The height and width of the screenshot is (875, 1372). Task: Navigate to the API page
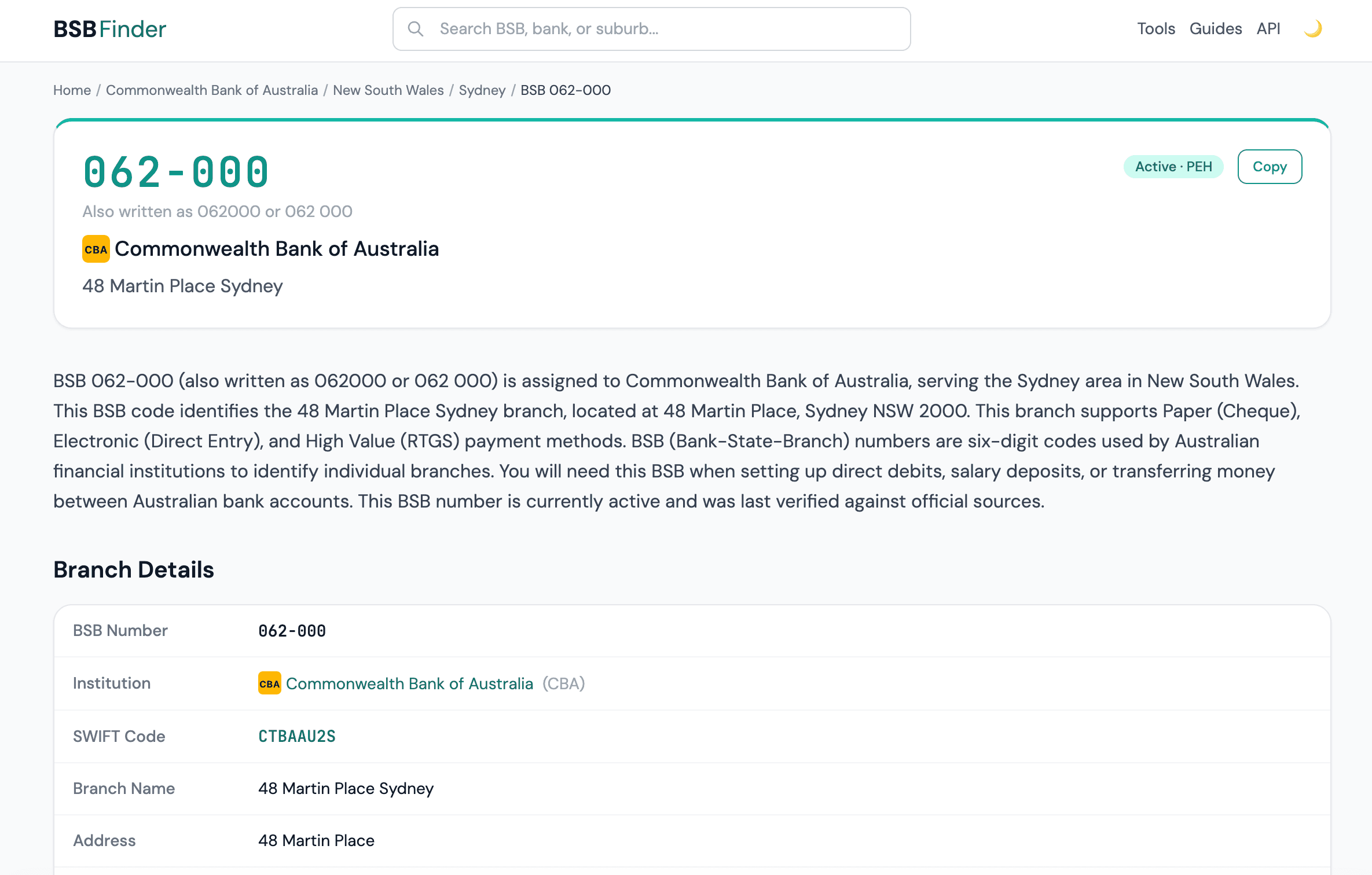coord(1268,28)
